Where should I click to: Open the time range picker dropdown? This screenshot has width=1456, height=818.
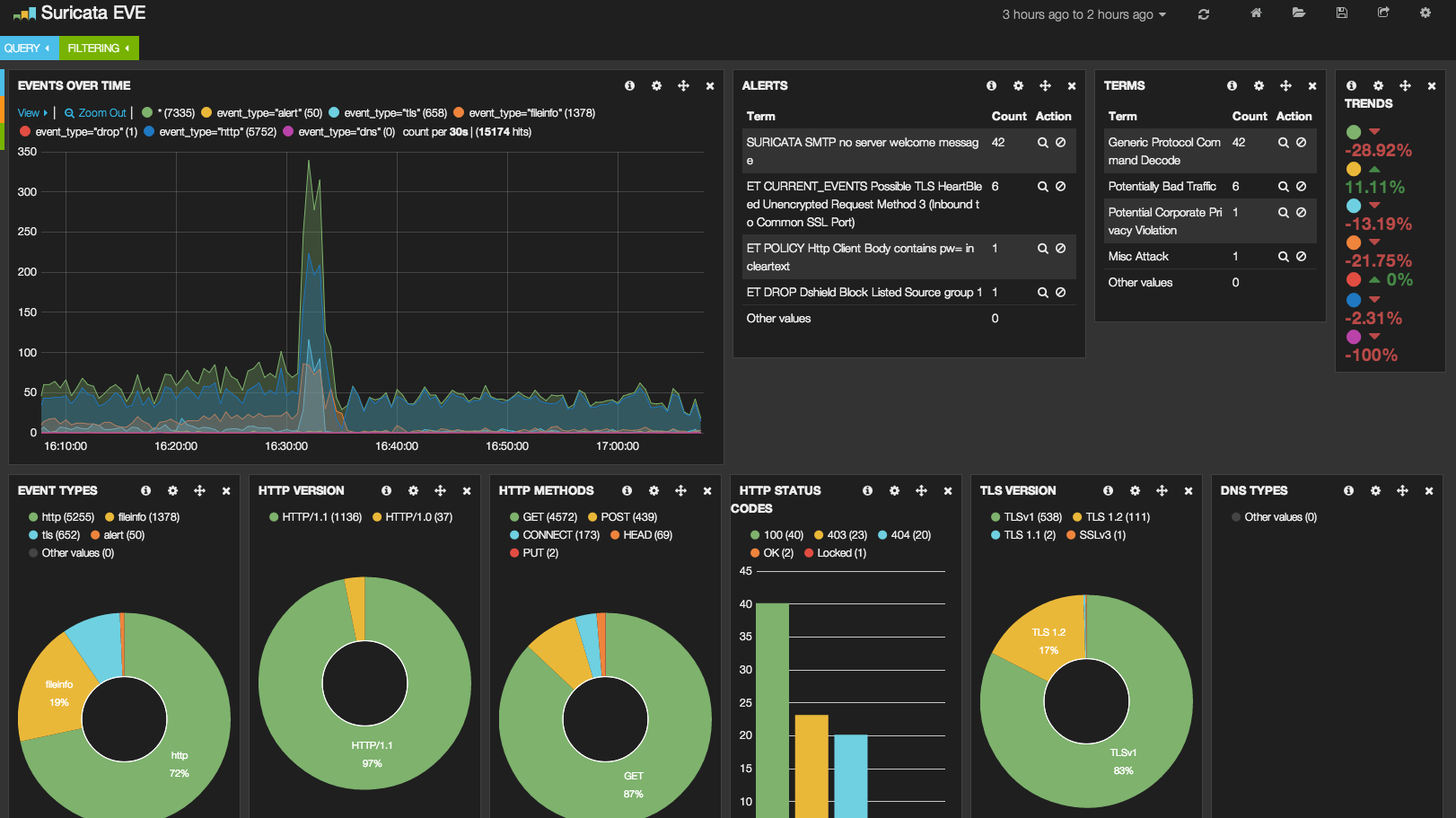click(1084, 14)
